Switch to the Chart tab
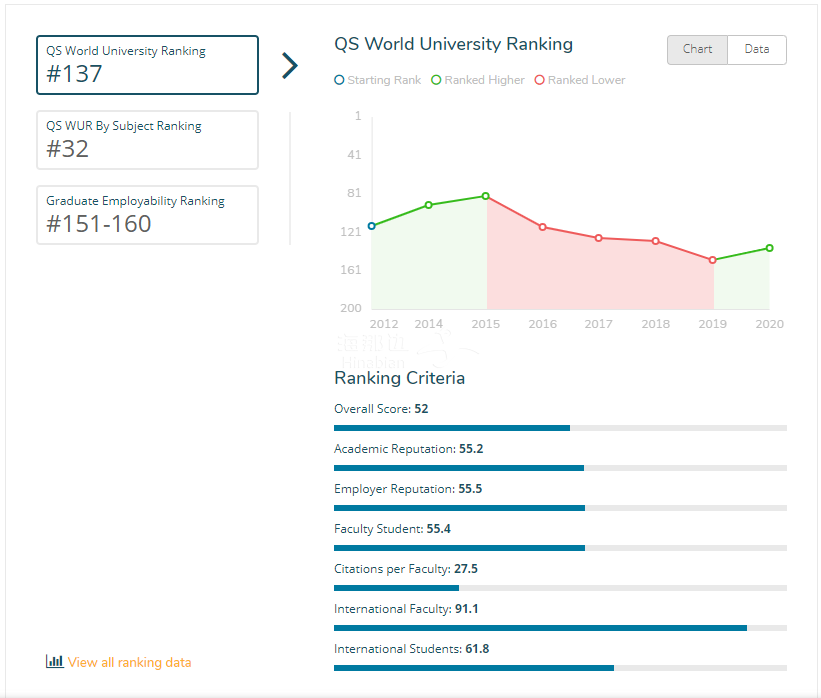 (x=697, y=50)
